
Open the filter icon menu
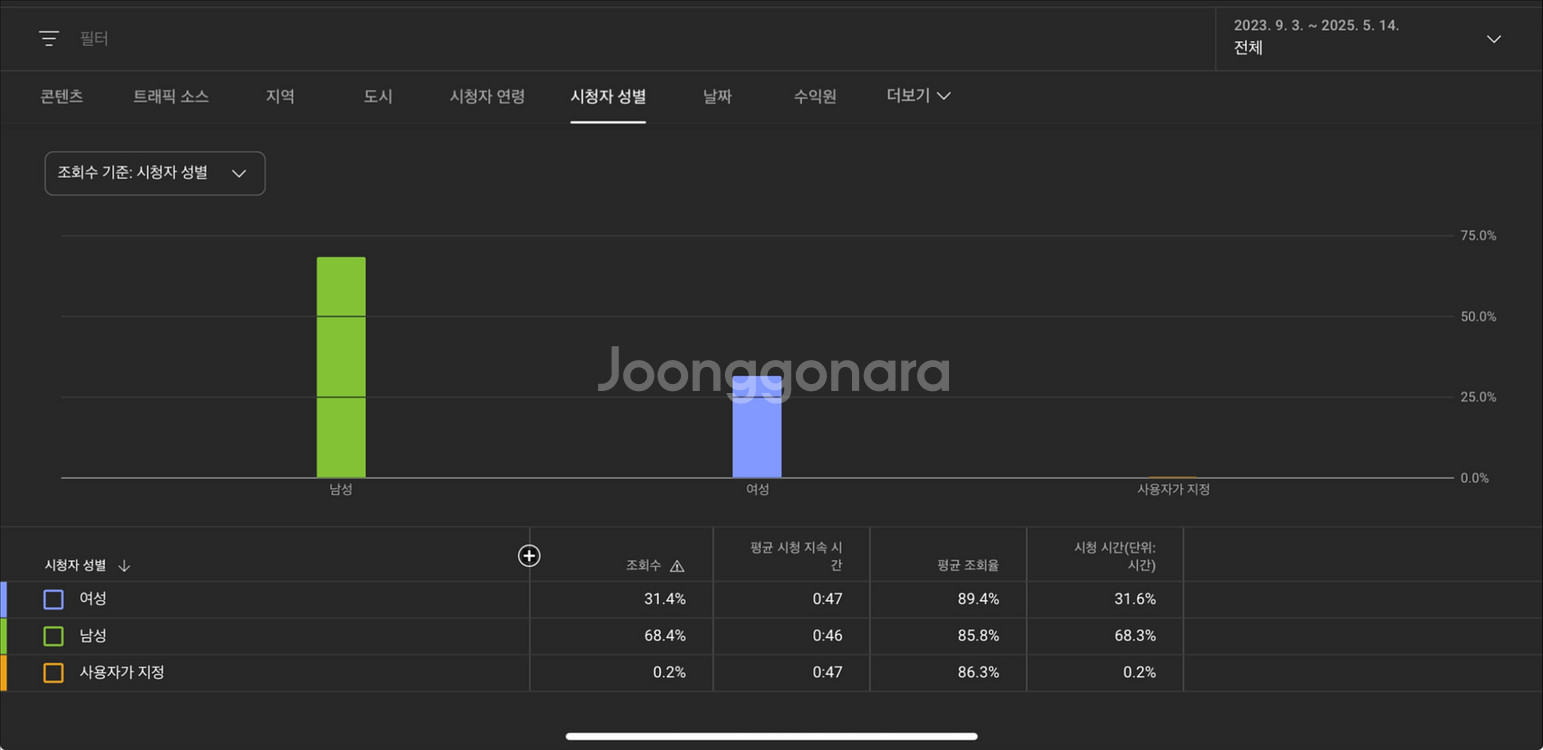pyautogui.click(x=49, y=39)
